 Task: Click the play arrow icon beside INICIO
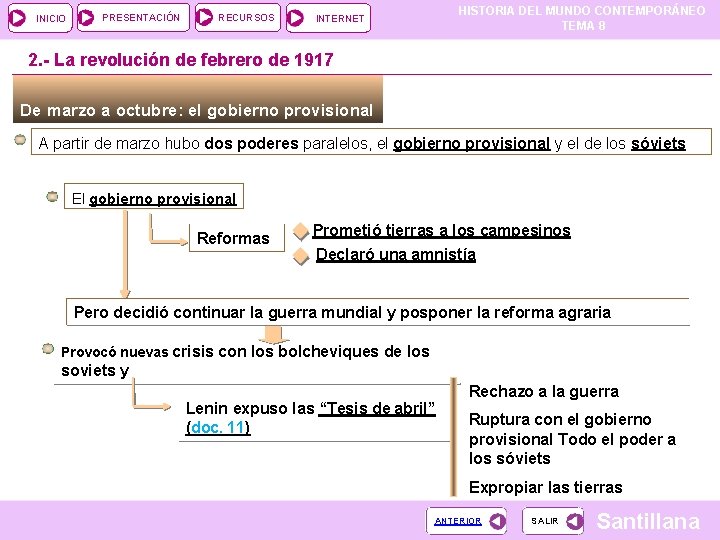pos(18,18)
